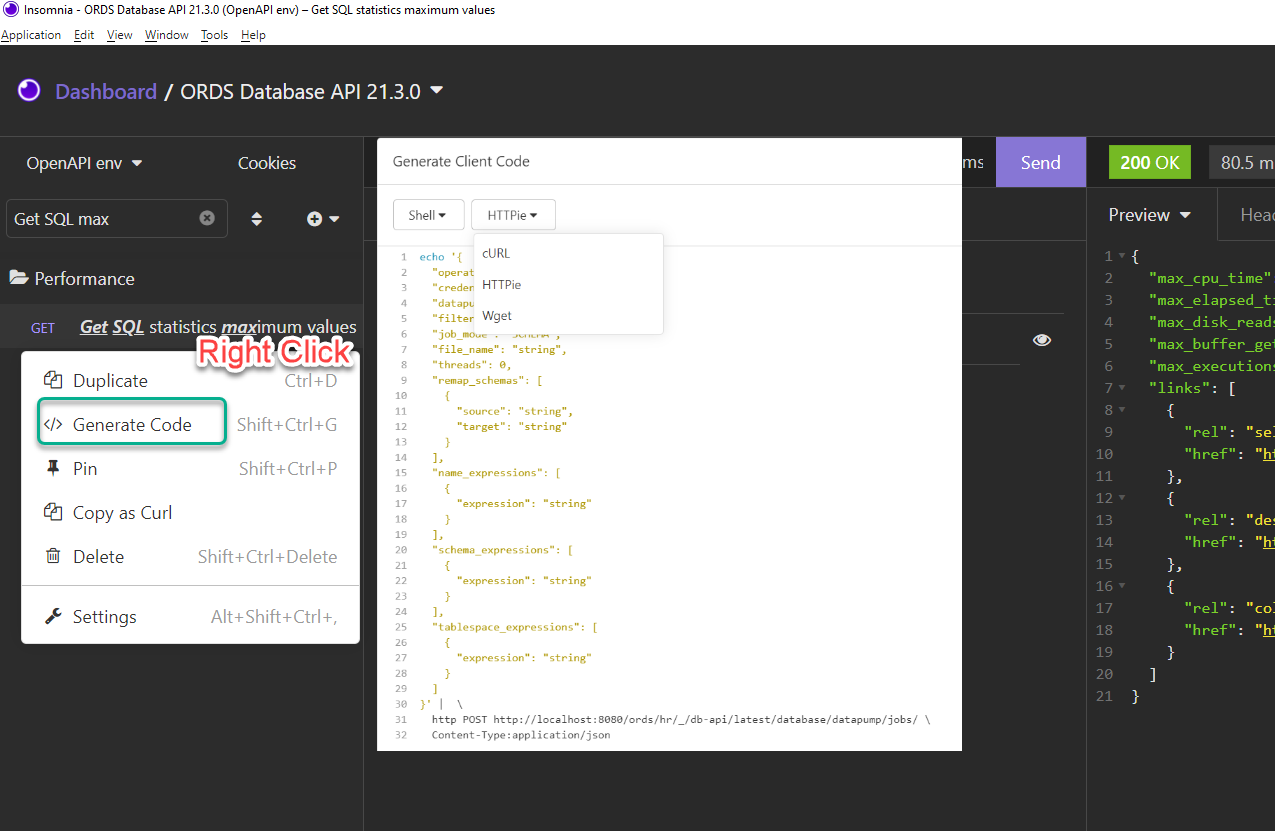Open the View menu
This screenshot has height=831, width=1275.
pos(120,34)
